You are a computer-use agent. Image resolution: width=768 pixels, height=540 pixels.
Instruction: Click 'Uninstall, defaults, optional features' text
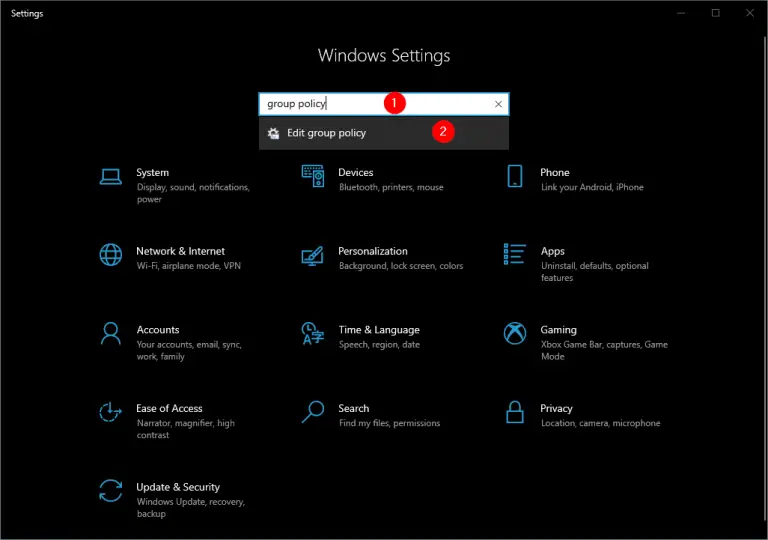point(595,272)
